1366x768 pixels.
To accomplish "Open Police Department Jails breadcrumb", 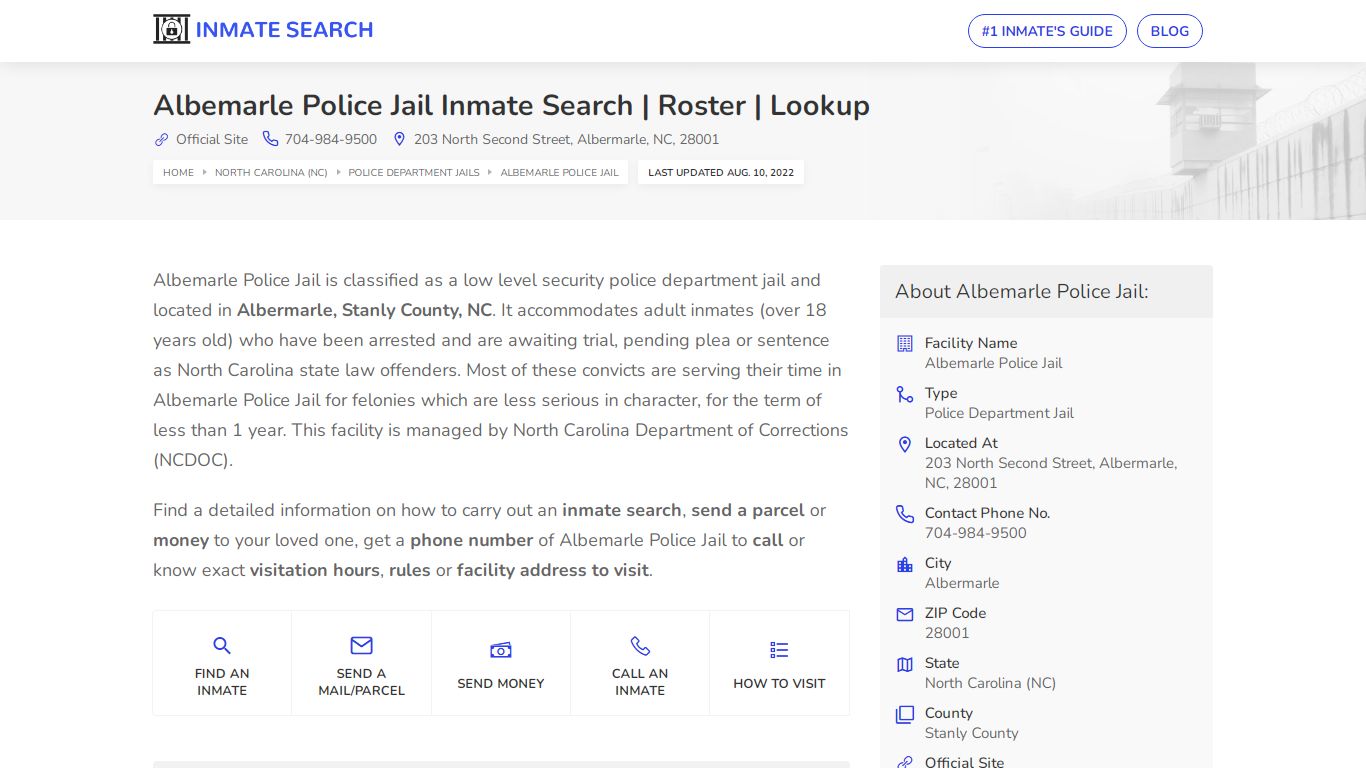I will point(414,172).
